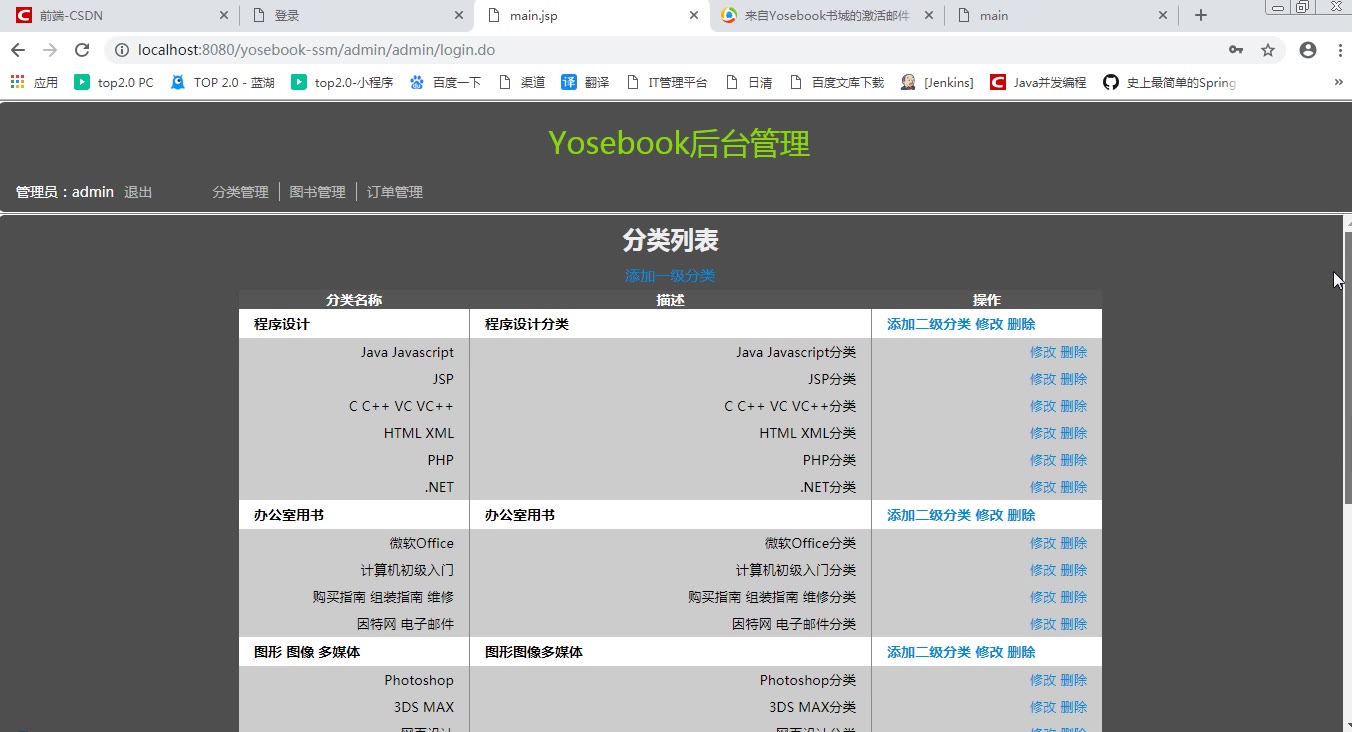Open the TOP 2.0 - 蓝湖 bookmark

coord(222,82)
